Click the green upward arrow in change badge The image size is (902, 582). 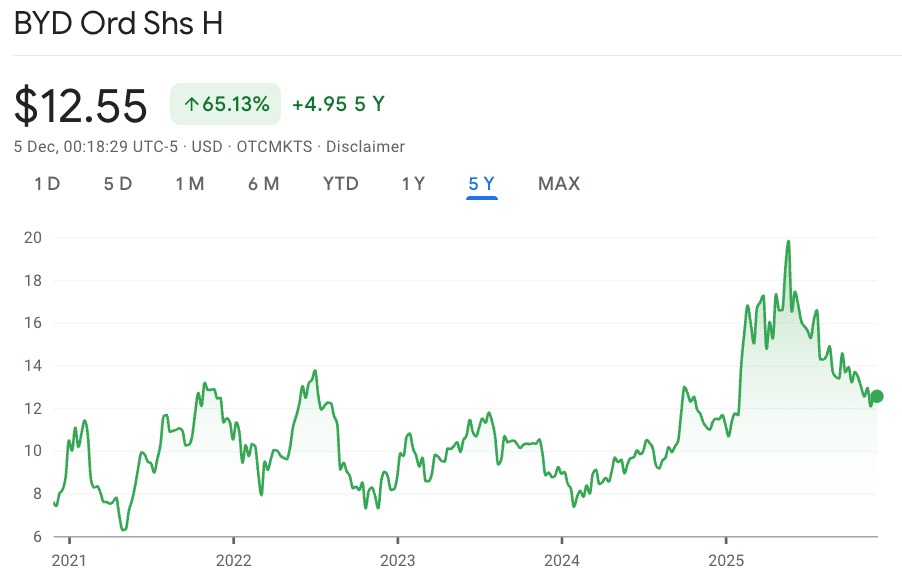[x=194, y=103]
